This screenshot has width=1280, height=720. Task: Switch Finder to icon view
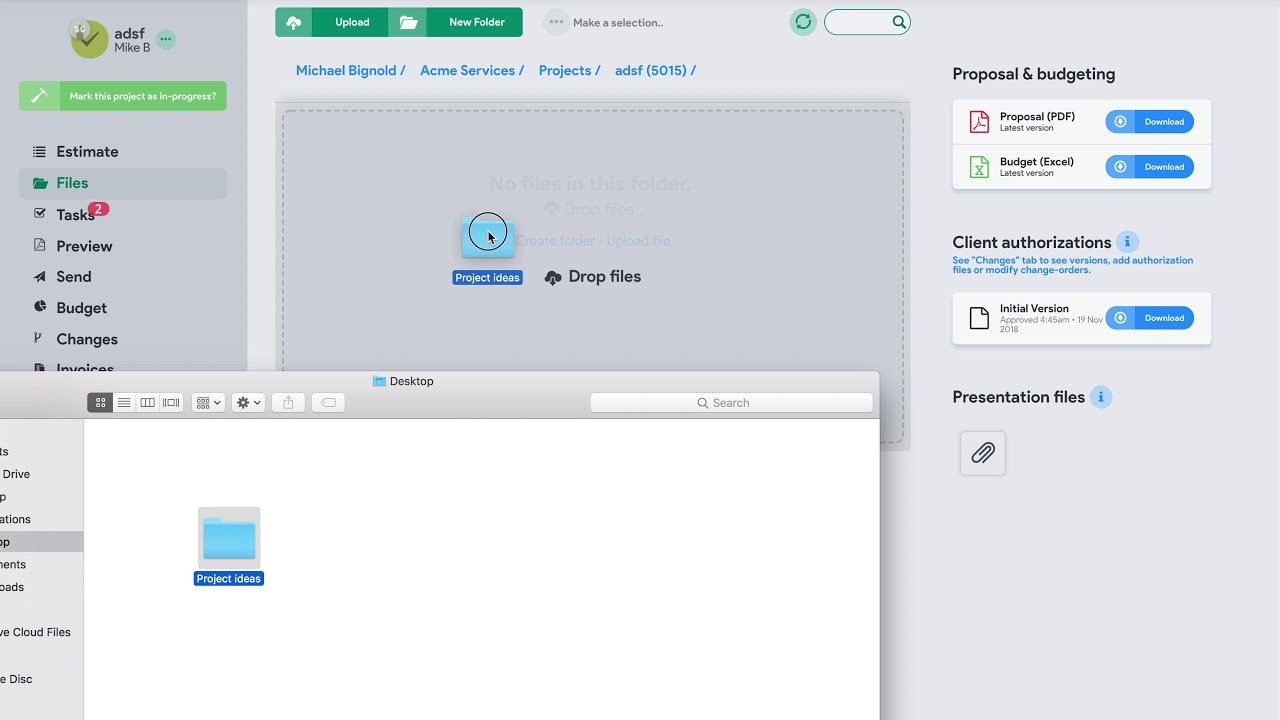click(x=100, y=402)
